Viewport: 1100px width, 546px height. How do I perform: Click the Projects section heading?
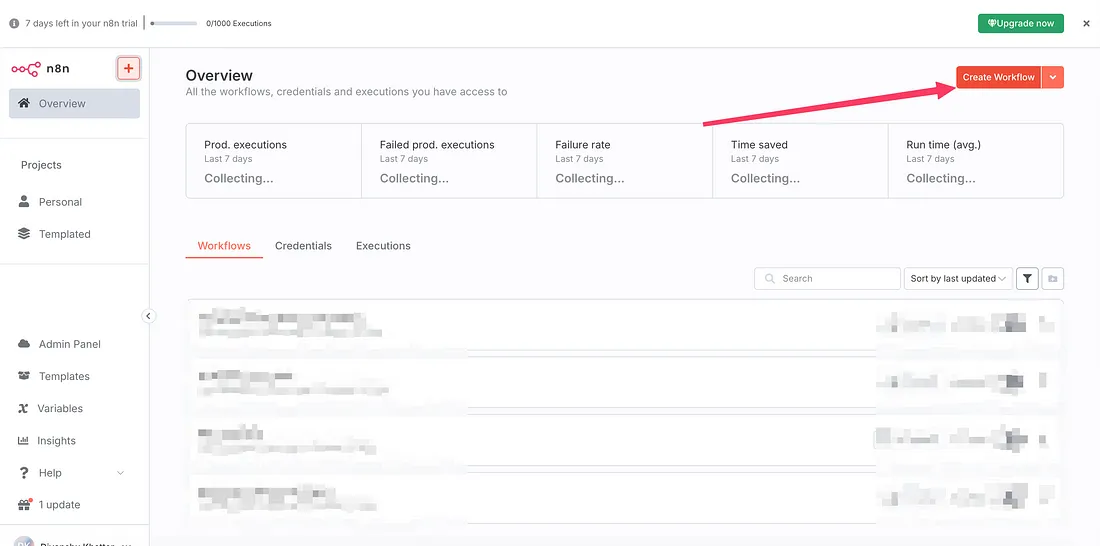(x=41, y=165)
